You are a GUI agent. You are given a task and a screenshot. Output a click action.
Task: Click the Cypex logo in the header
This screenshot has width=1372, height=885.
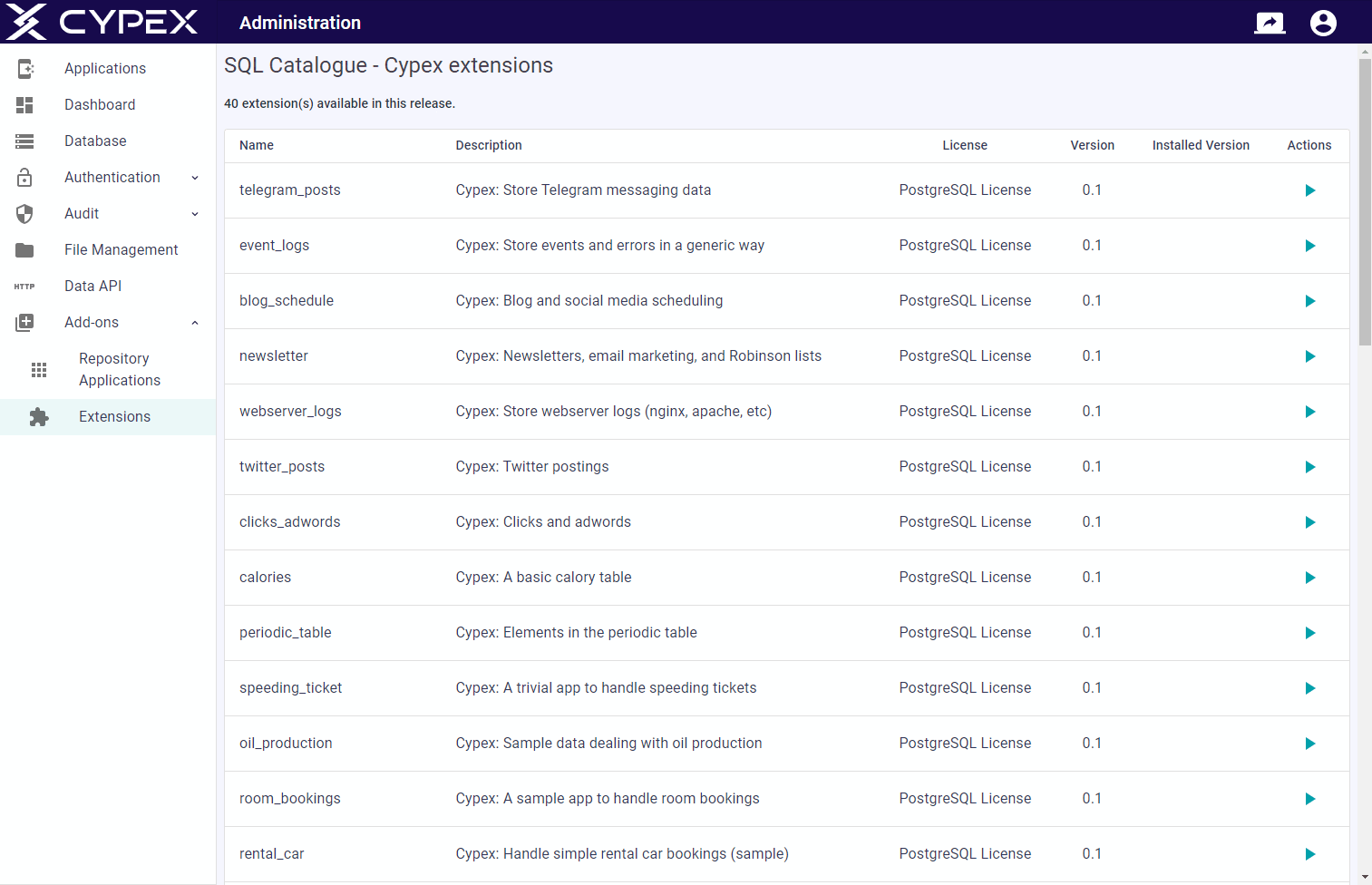(x=102, y=22)
